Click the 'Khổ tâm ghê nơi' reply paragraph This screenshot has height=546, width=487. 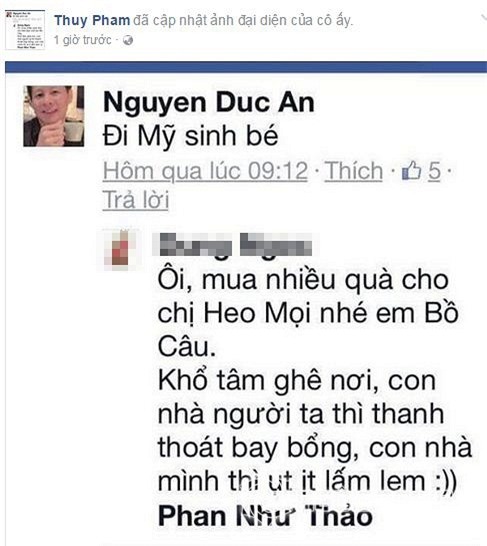point(315,431)
